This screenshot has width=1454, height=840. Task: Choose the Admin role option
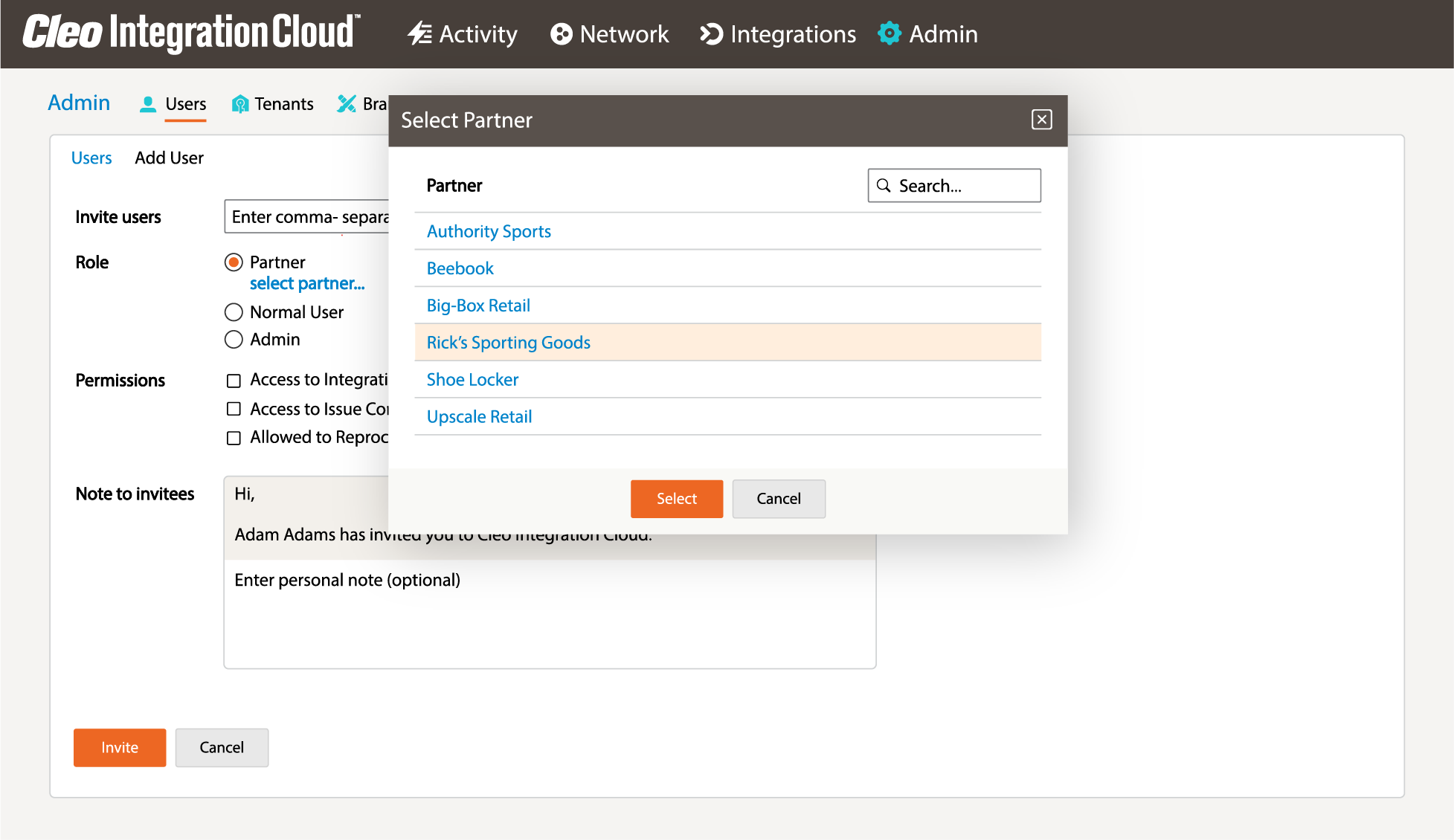tap(234, 340)
